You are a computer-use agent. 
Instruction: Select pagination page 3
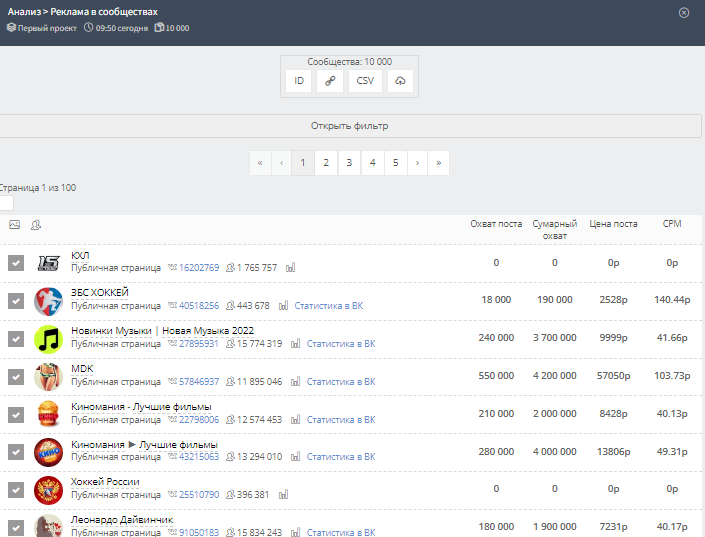(x=349, y=163)
